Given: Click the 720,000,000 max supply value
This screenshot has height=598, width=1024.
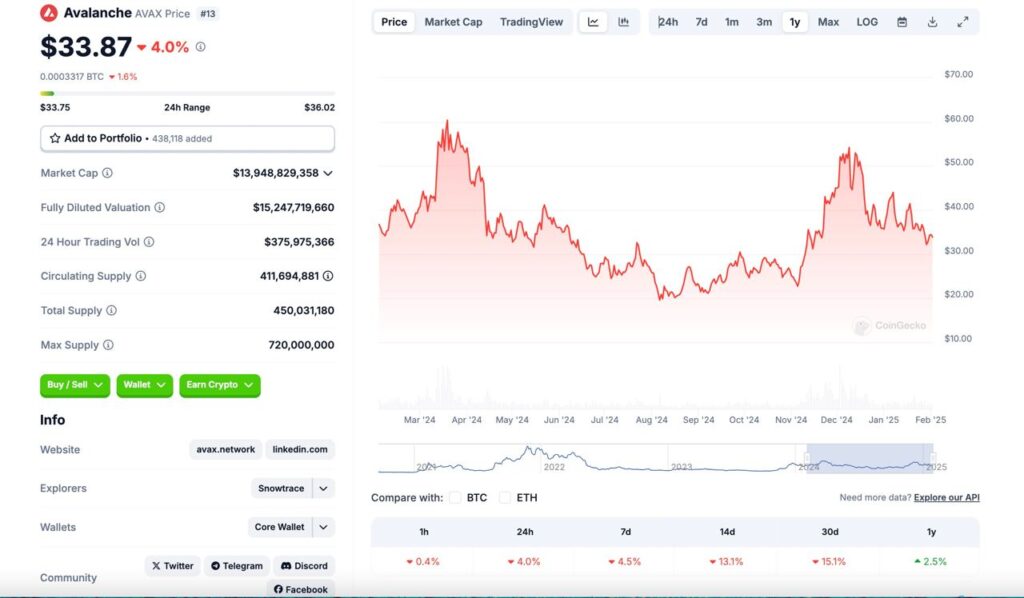Looking at the screenshot, I should coord(301,345).
